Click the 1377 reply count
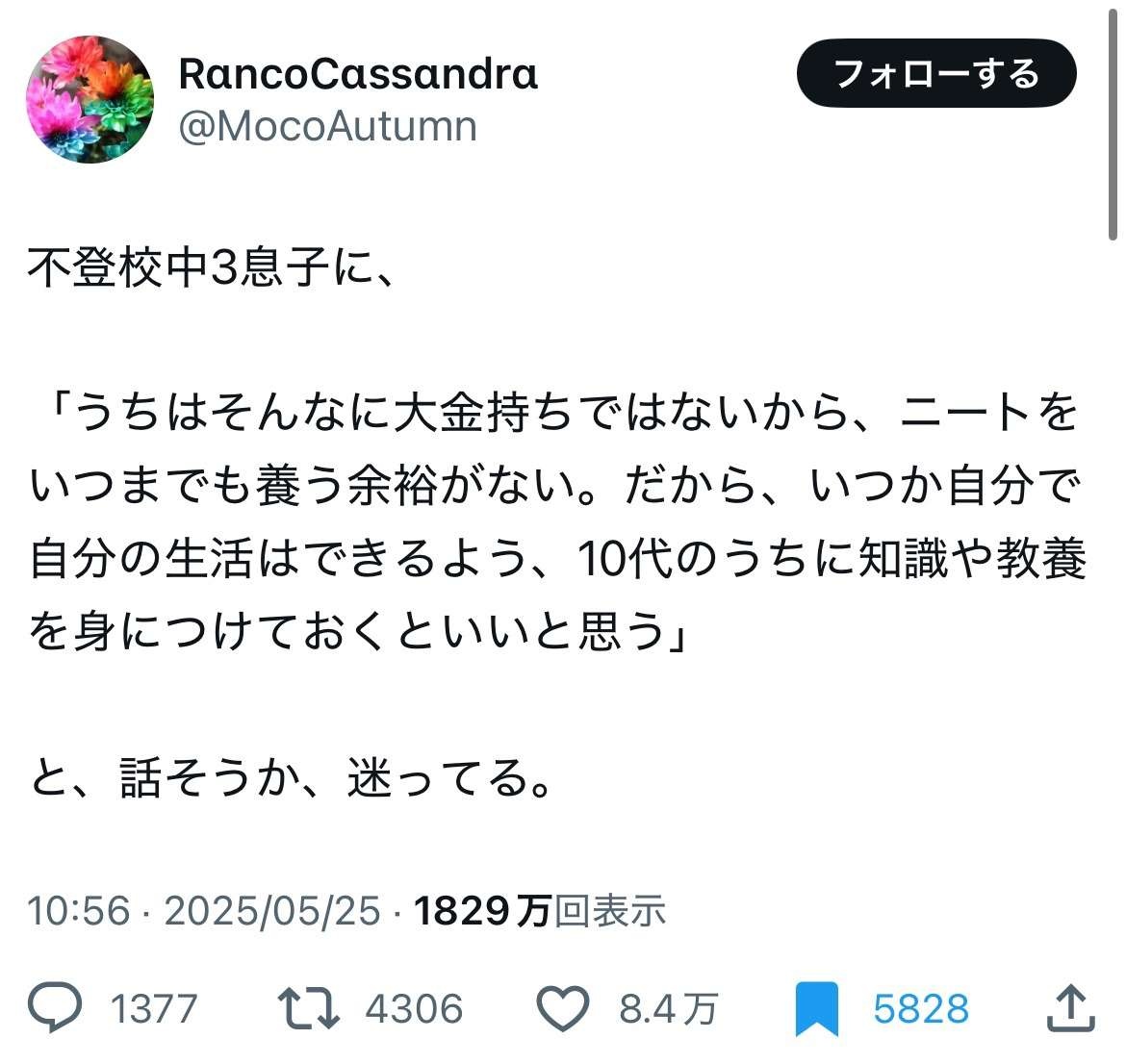Viewport: 1126px width, 1064px height. pos(153,1009)
